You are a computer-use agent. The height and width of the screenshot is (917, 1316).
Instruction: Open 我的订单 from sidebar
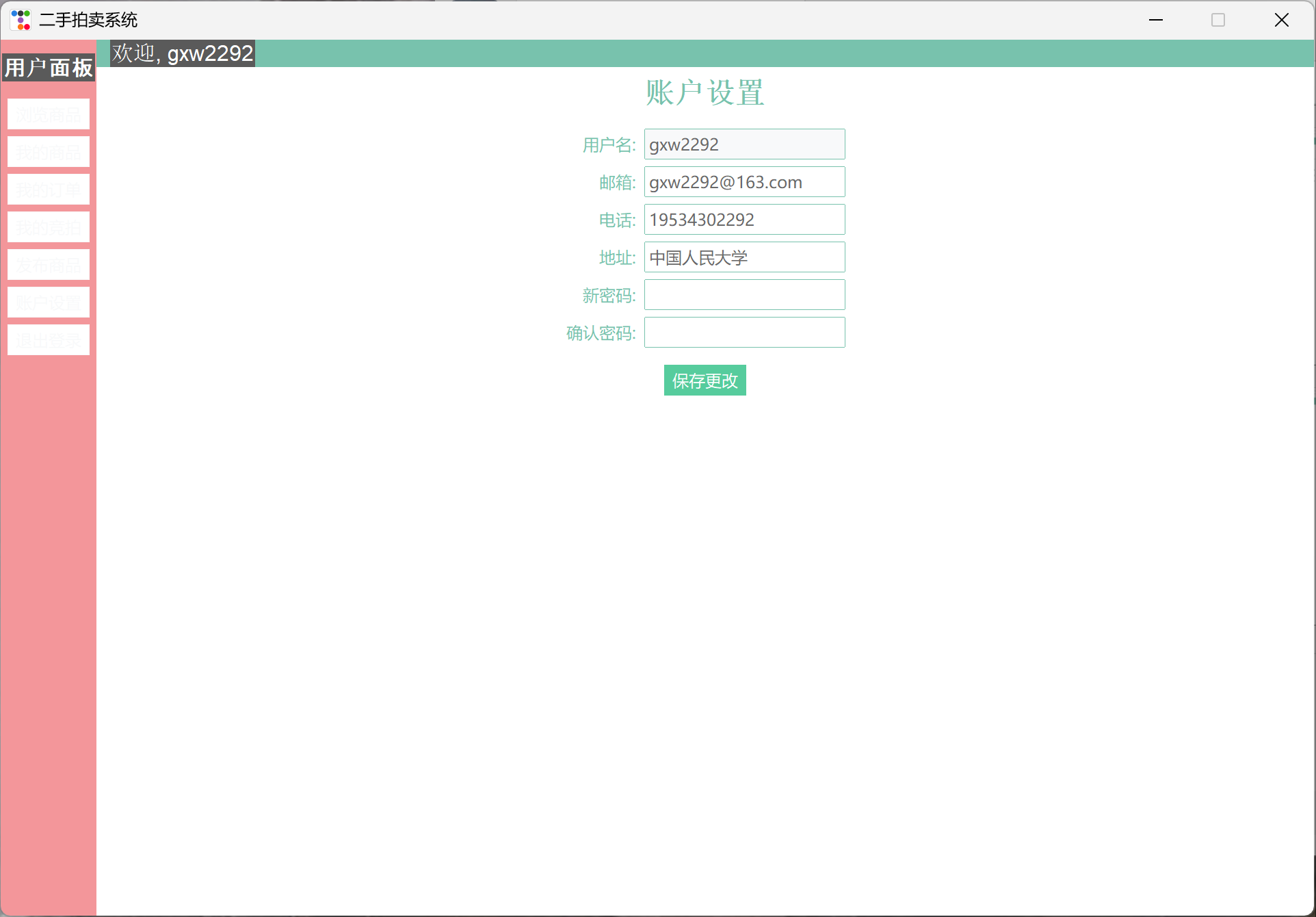tap(49, 190)
